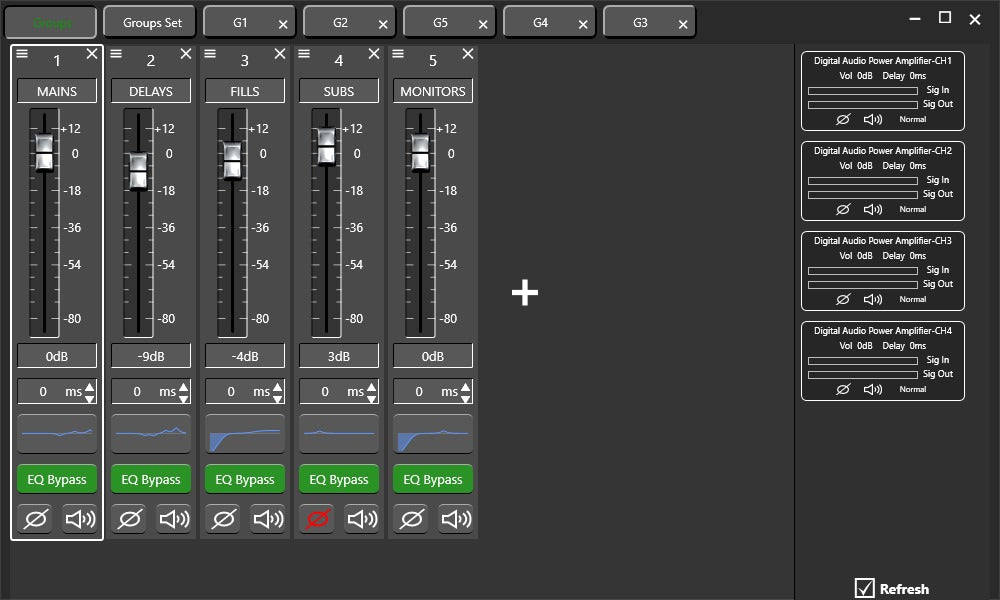Invert phase on the FILLS group

pyautogui.click(x=222, y=519)
